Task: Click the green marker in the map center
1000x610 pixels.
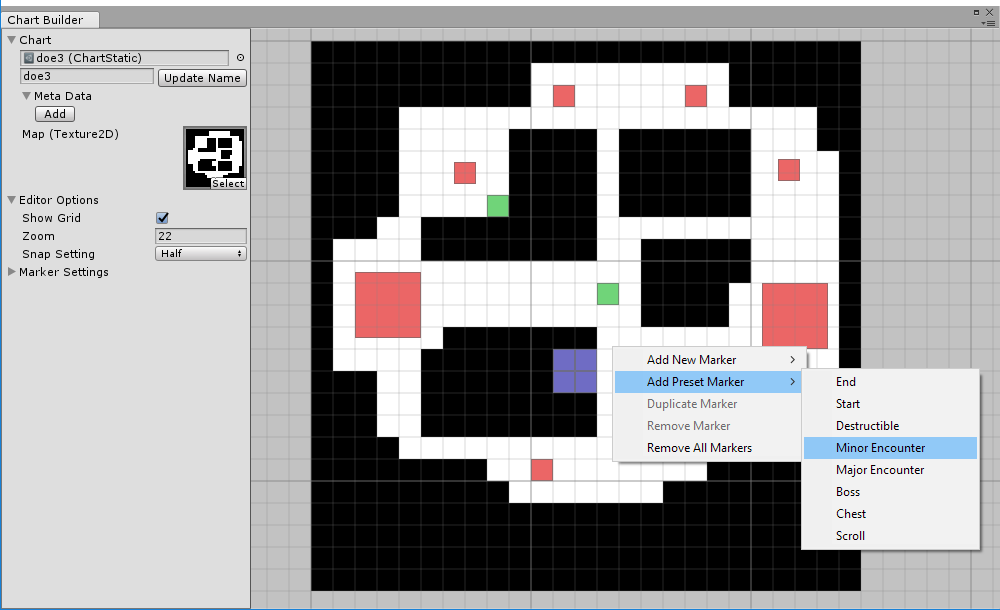Action: [x=607, y=294]
